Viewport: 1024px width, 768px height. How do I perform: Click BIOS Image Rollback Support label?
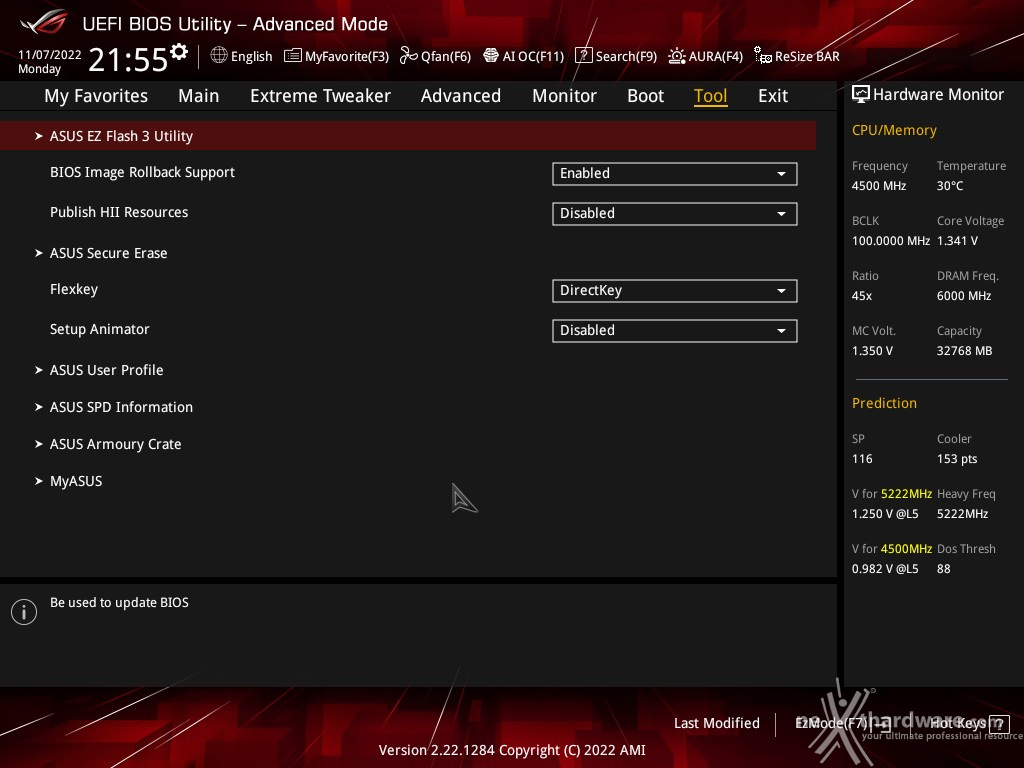[x=142, y=172]
